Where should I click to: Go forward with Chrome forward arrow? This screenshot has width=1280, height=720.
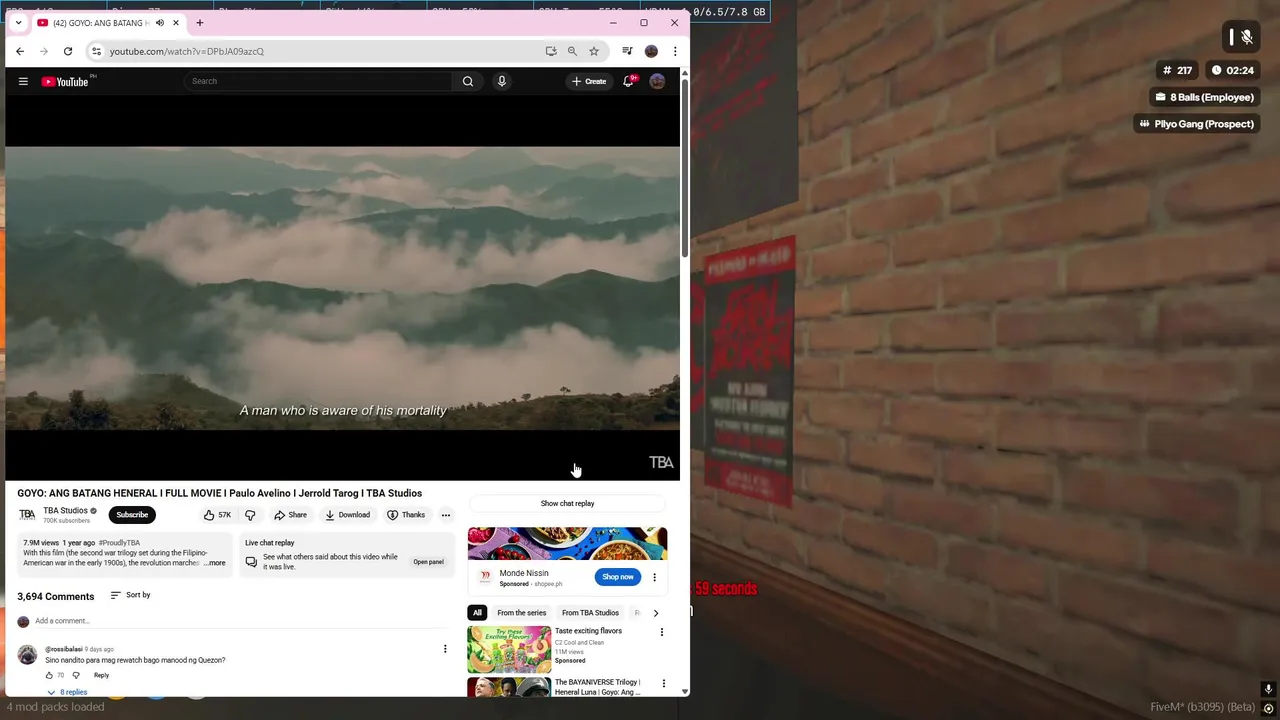[44, 51]
